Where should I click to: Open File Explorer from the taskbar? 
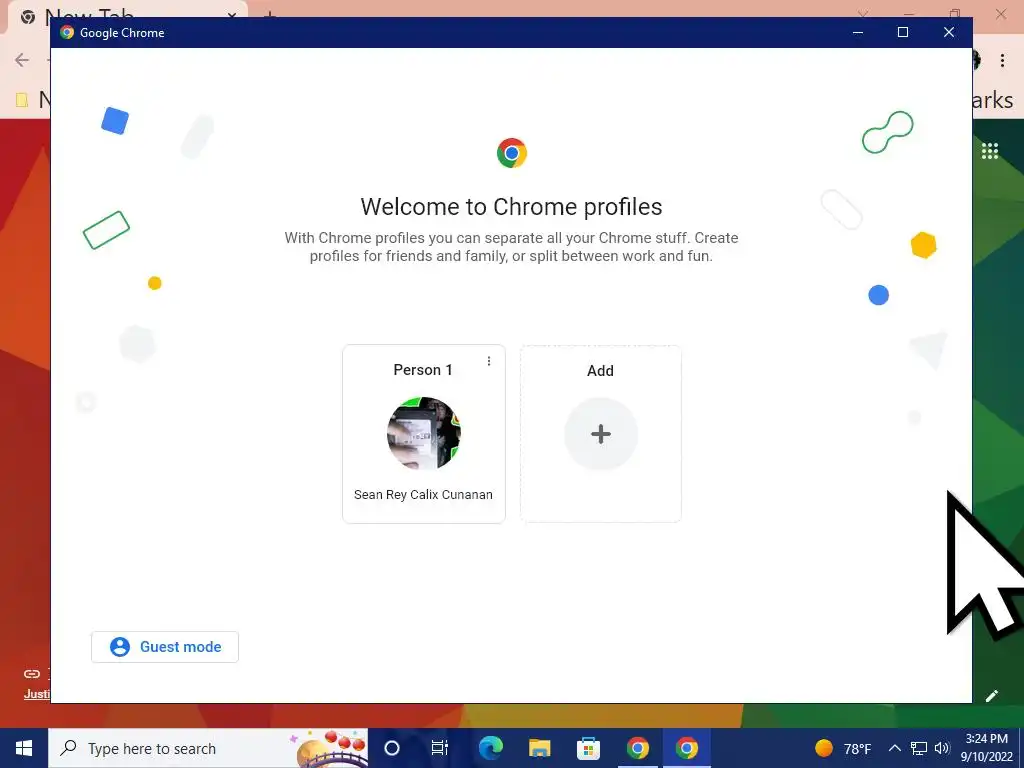click(x=539, y=748)
